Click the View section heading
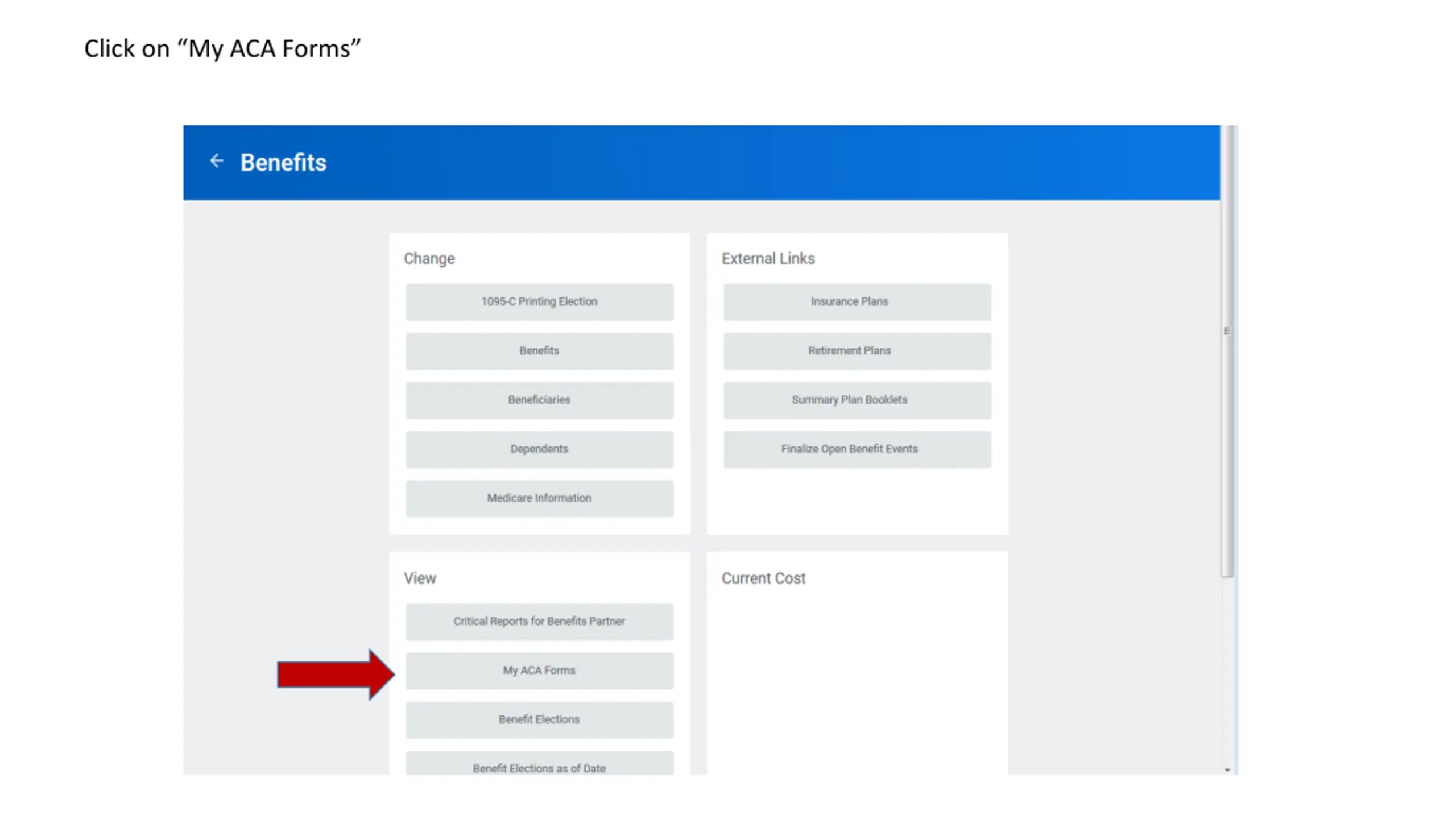Image resolution: width=1456 pixels, height=819 pixels. pos(420,578)
